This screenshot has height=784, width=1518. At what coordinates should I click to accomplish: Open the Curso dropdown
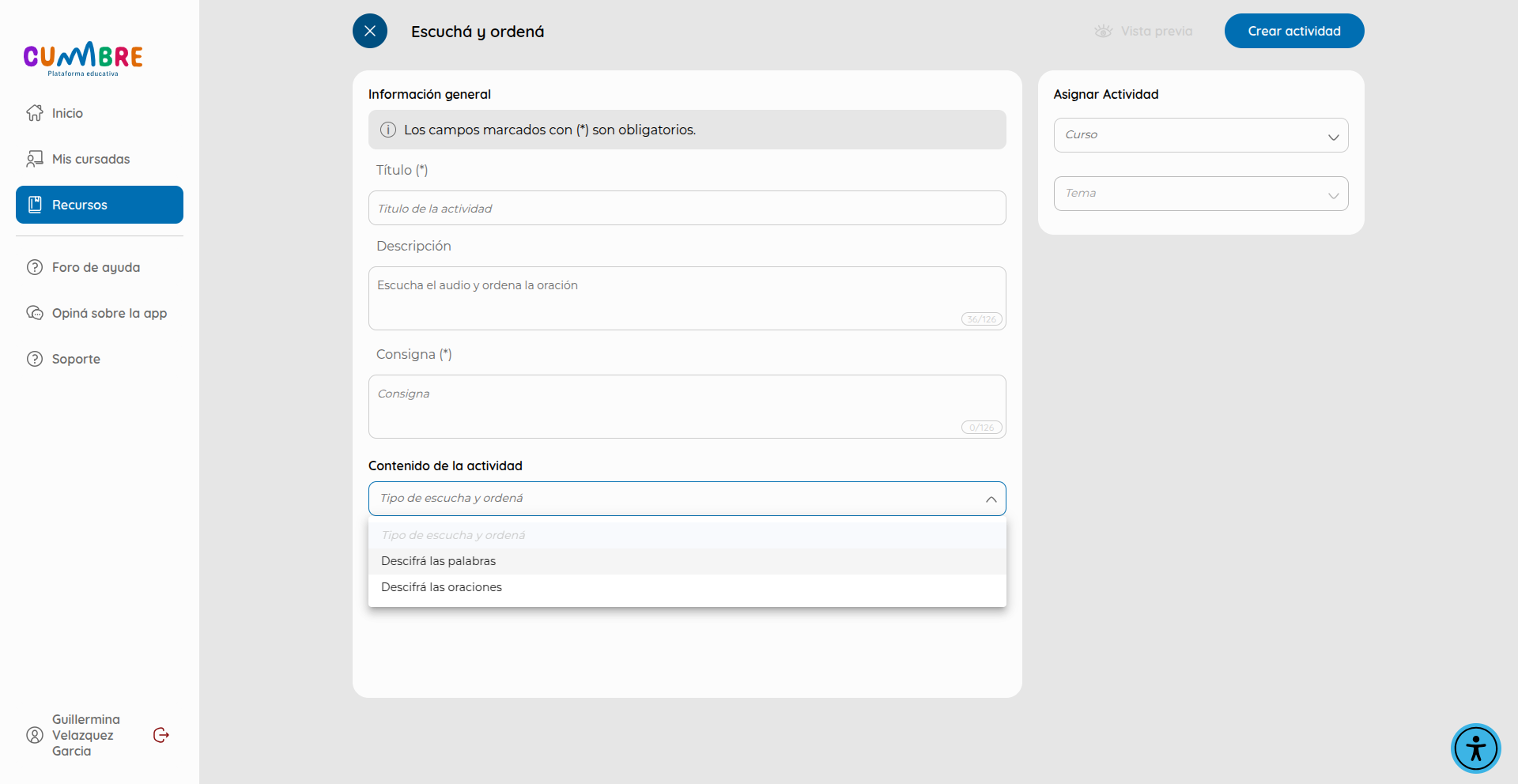click(x=1201, y=135)
